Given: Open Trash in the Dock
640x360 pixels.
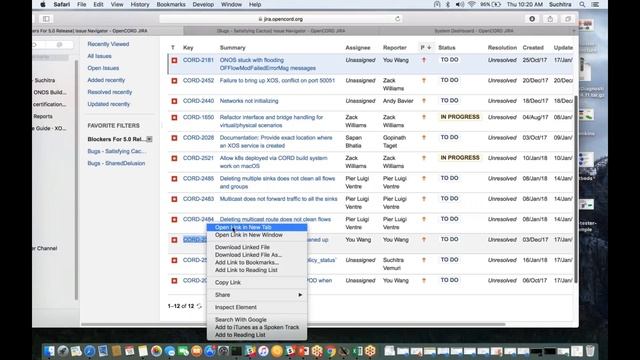Looking at the screenshot, I should [590, 351].
